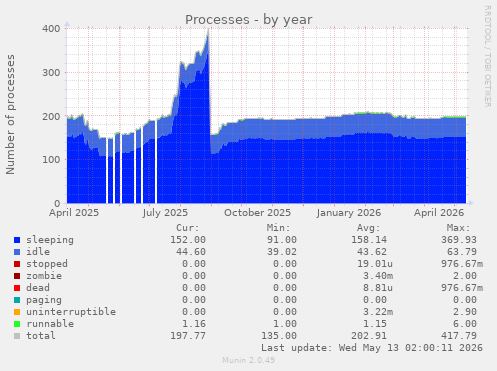The width and height of the screenshot is (497, 371).
Task: Click the 'uninterruptible' legend label
Action: click(71, 312)
